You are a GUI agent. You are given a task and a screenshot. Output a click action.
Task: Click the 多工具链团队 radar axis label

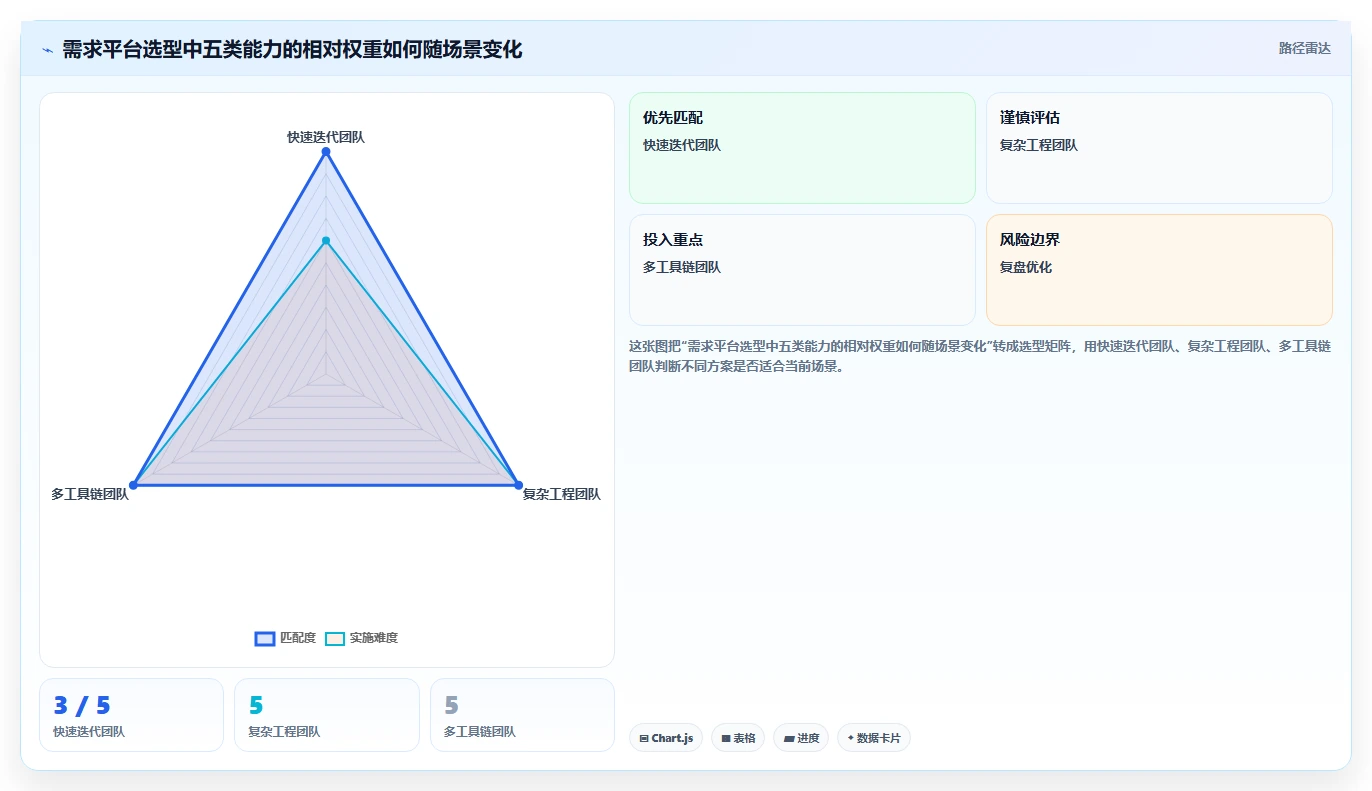[90, 494]
